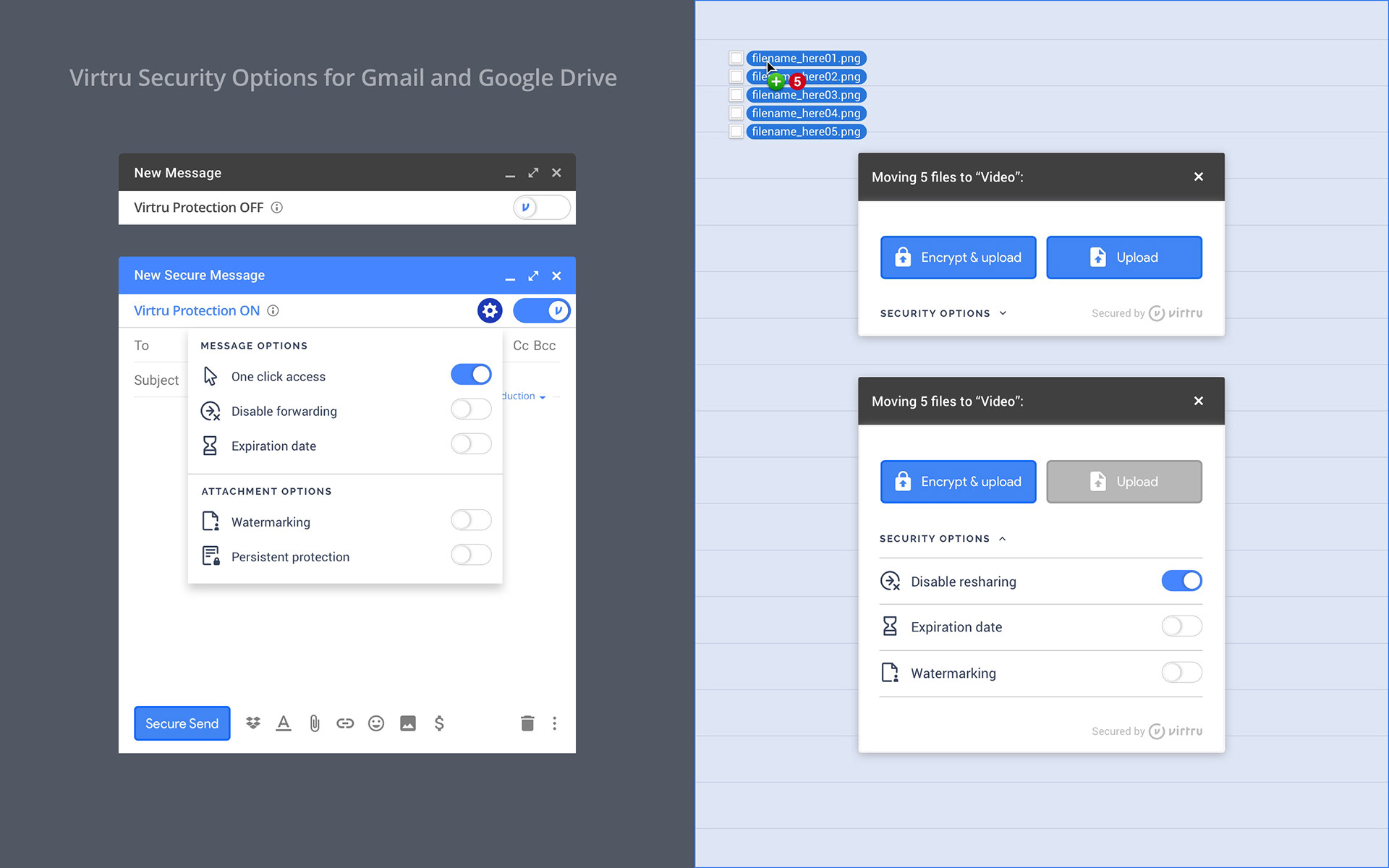Click the Subject field
Image resolution: width=1389 pixels, height=868 pixels.
(160, 380)
